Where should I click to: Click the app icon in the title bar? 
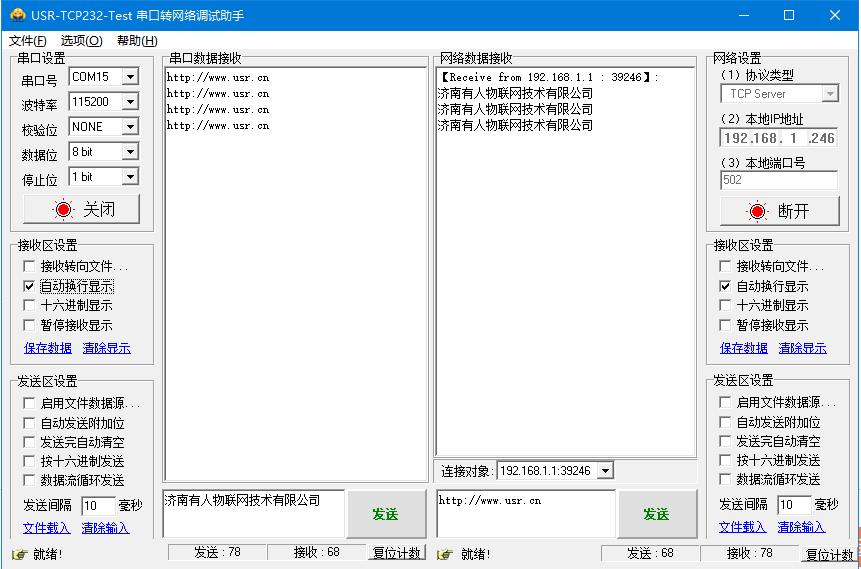click(x=18, y=15)
